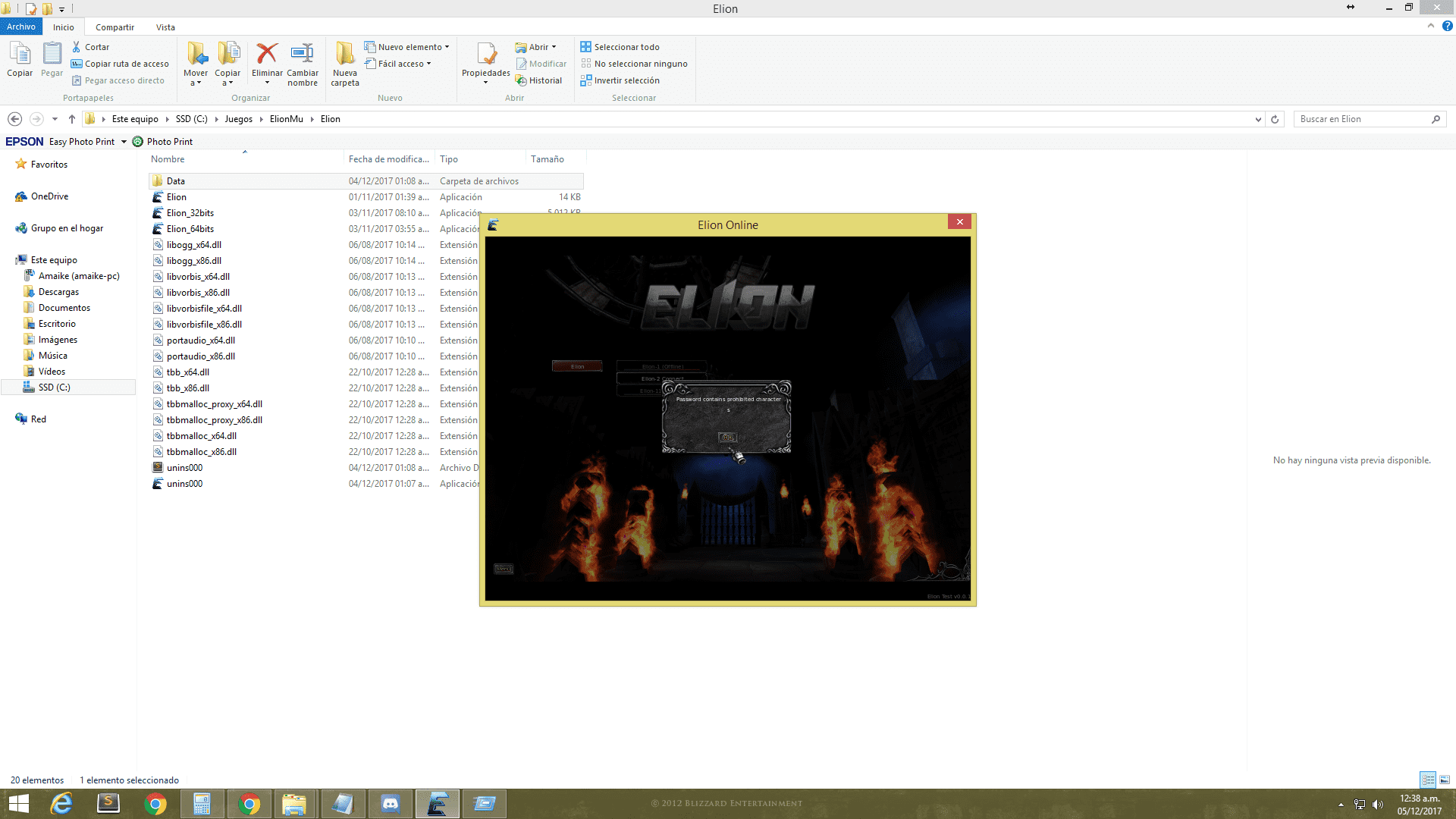Choose the Elion-1 (Offline) server entry
The width and height of the screenshot is (1456, 819).
[662, 366]
